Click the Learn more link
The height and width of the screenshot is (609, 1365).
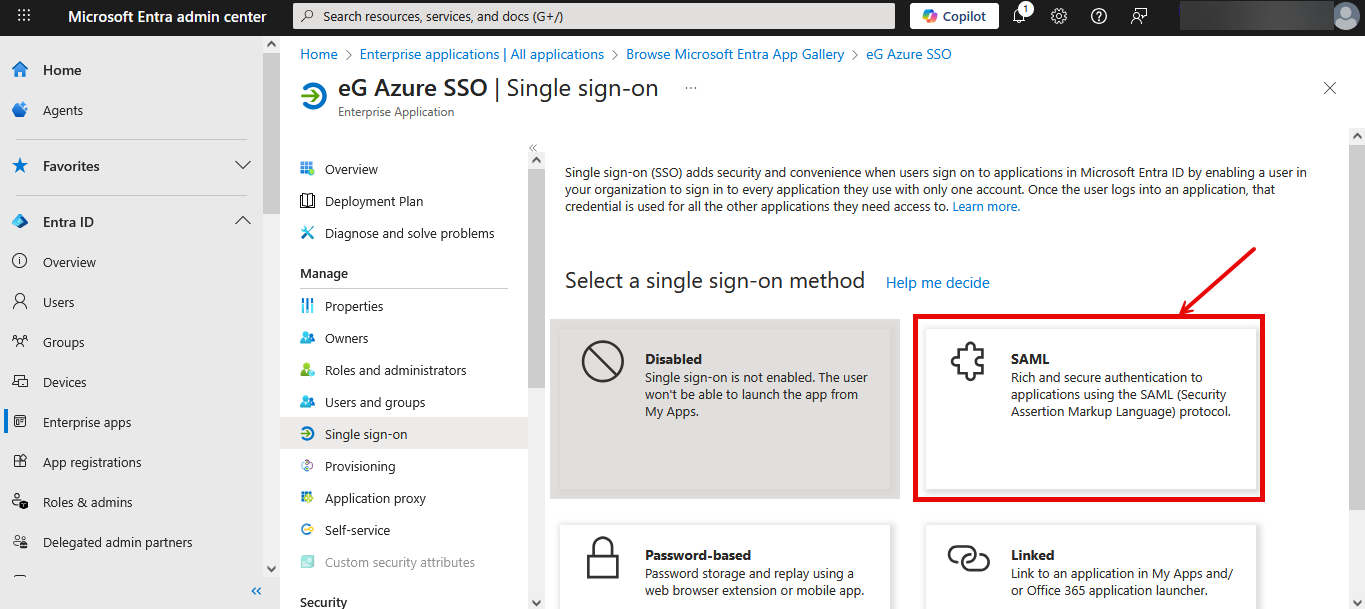coord(985,207)
